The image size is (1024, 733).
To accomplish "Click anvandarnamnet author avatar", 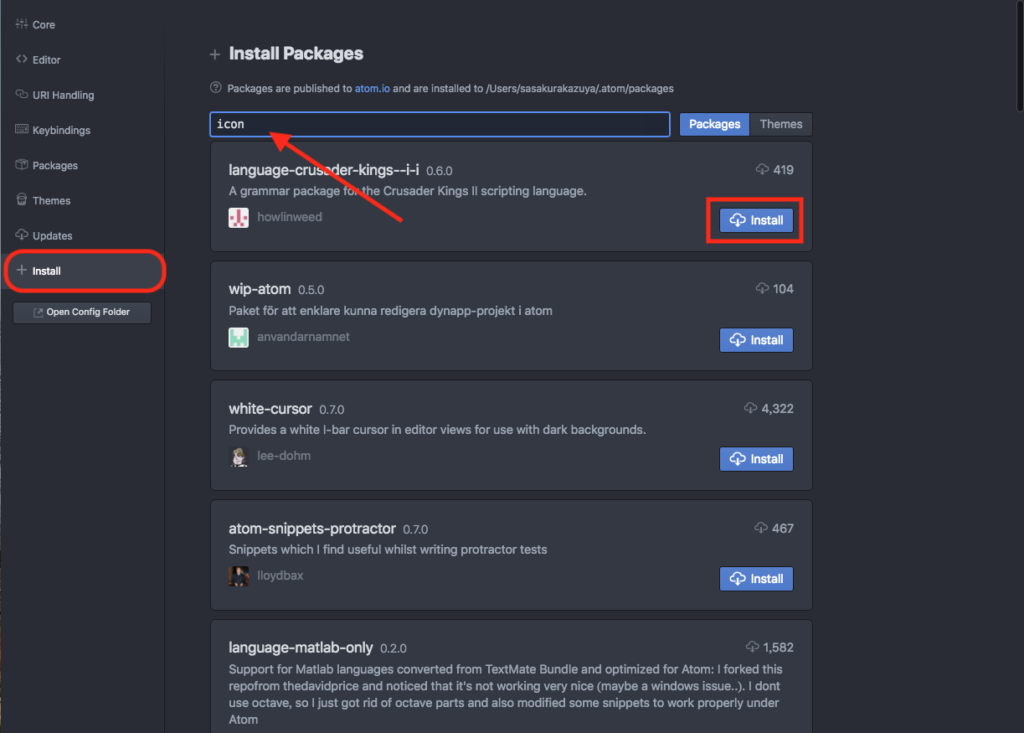I will coord(238,337).
